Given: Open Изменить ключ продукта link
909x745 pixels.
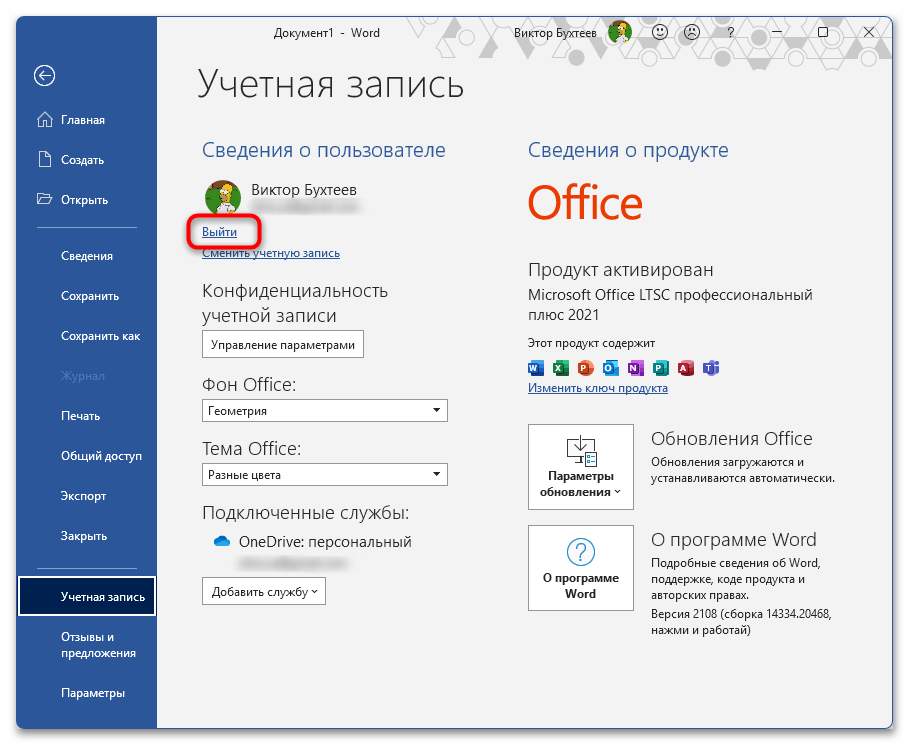Looking at the screenshot, I should pyautogui.click(x=596, y=388).
